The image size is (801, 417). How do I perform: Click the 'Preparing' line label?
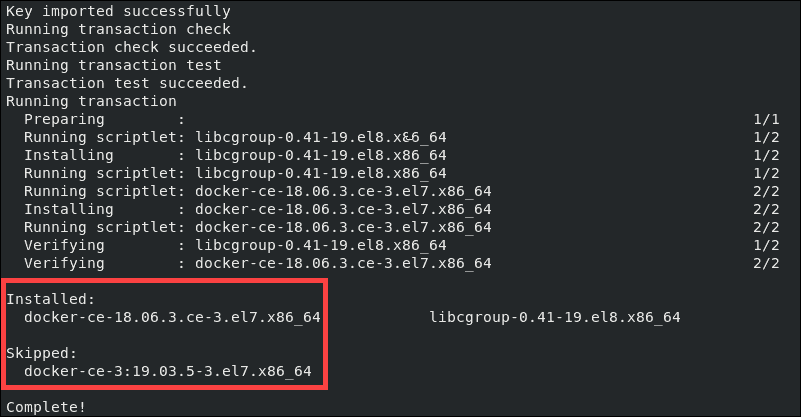64,120
